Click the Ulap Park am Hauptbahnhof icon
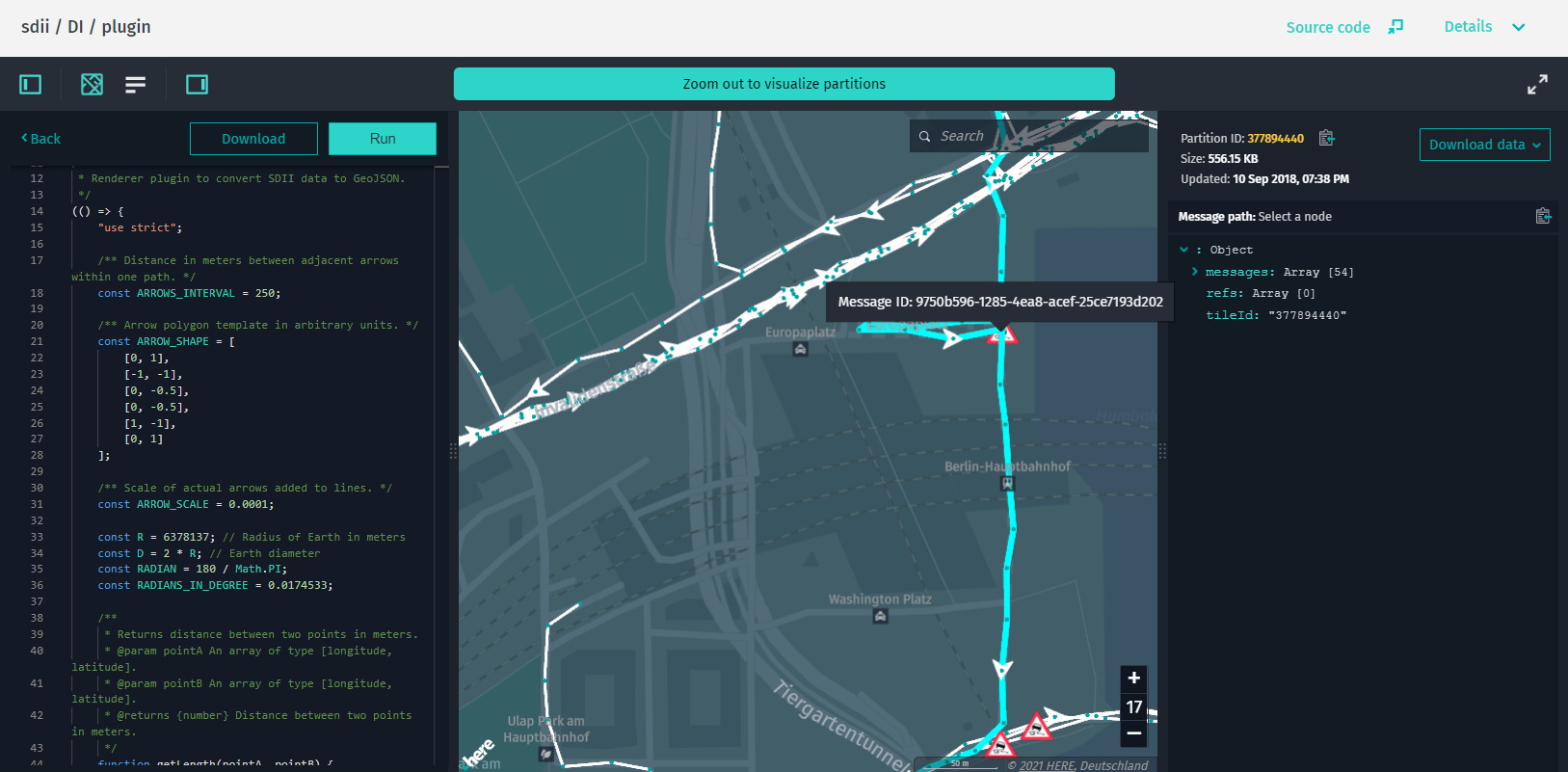The image size is (1568, 772). click(x=546, y=755)
